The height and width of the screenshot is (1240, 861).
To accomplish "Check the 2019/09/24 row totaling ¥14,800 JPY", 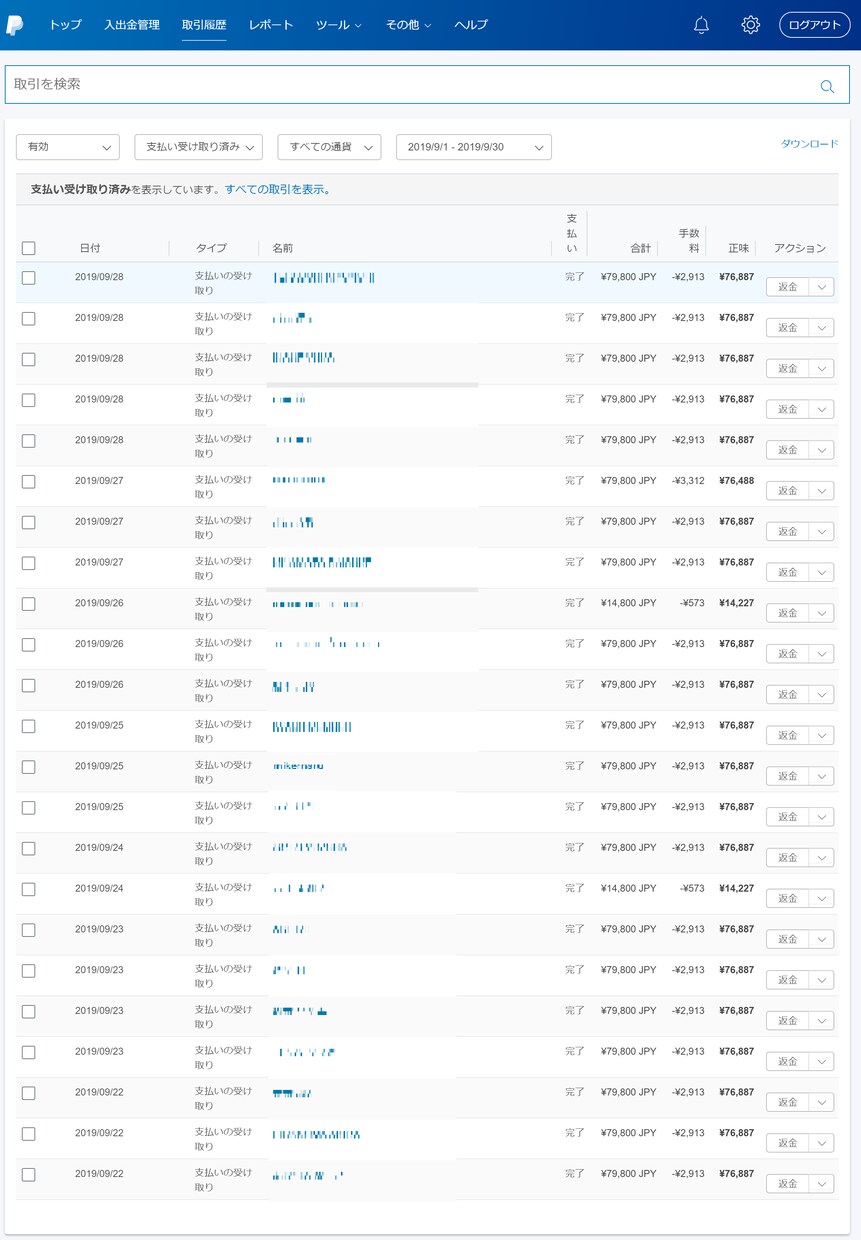I will pyautogui.click(x=28, y=889).
